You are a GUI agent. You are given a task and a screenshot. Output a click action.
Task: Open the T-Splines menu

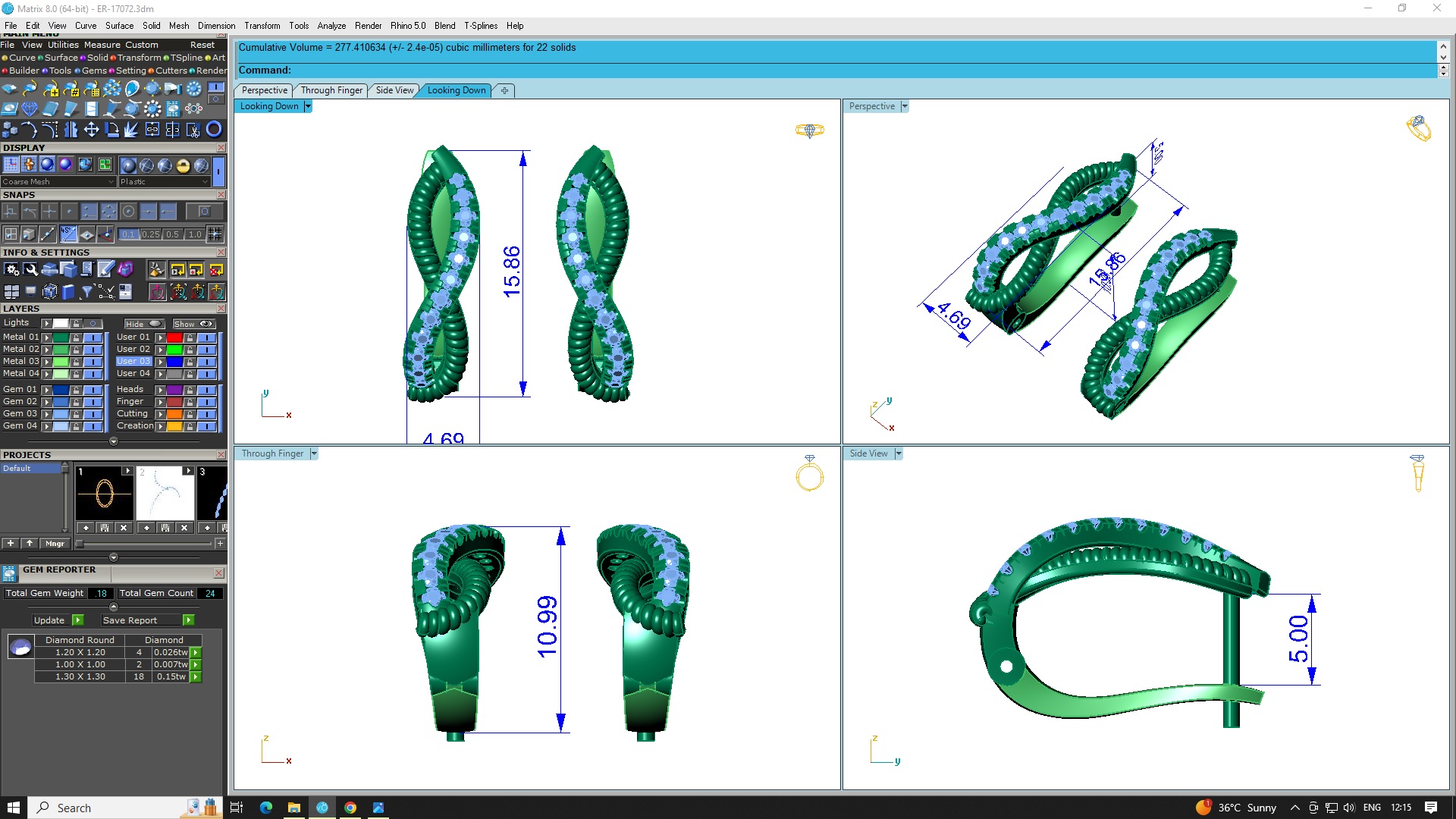[481, 26]
